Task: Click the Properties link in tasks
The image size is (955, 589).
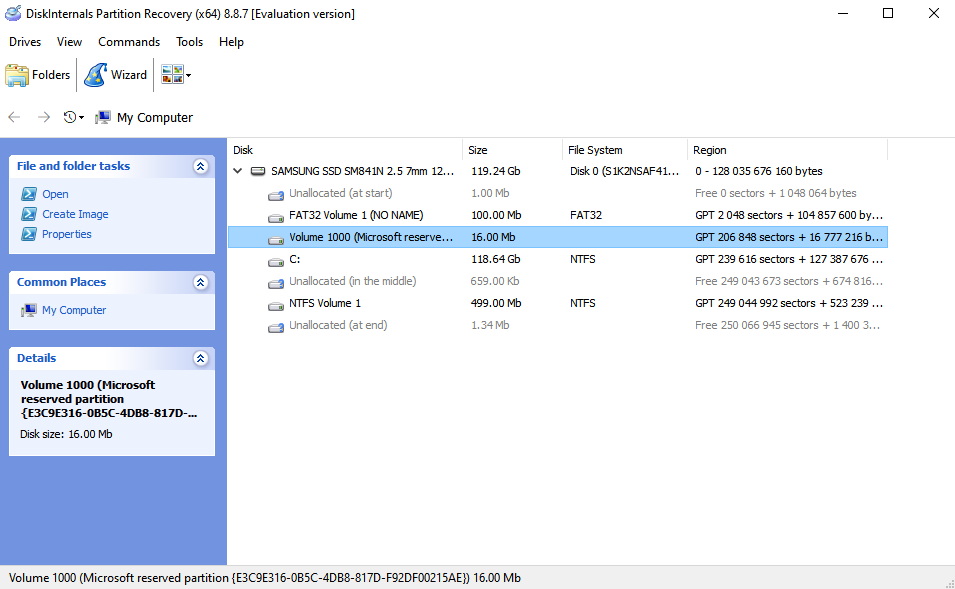Action: point(66,234)
